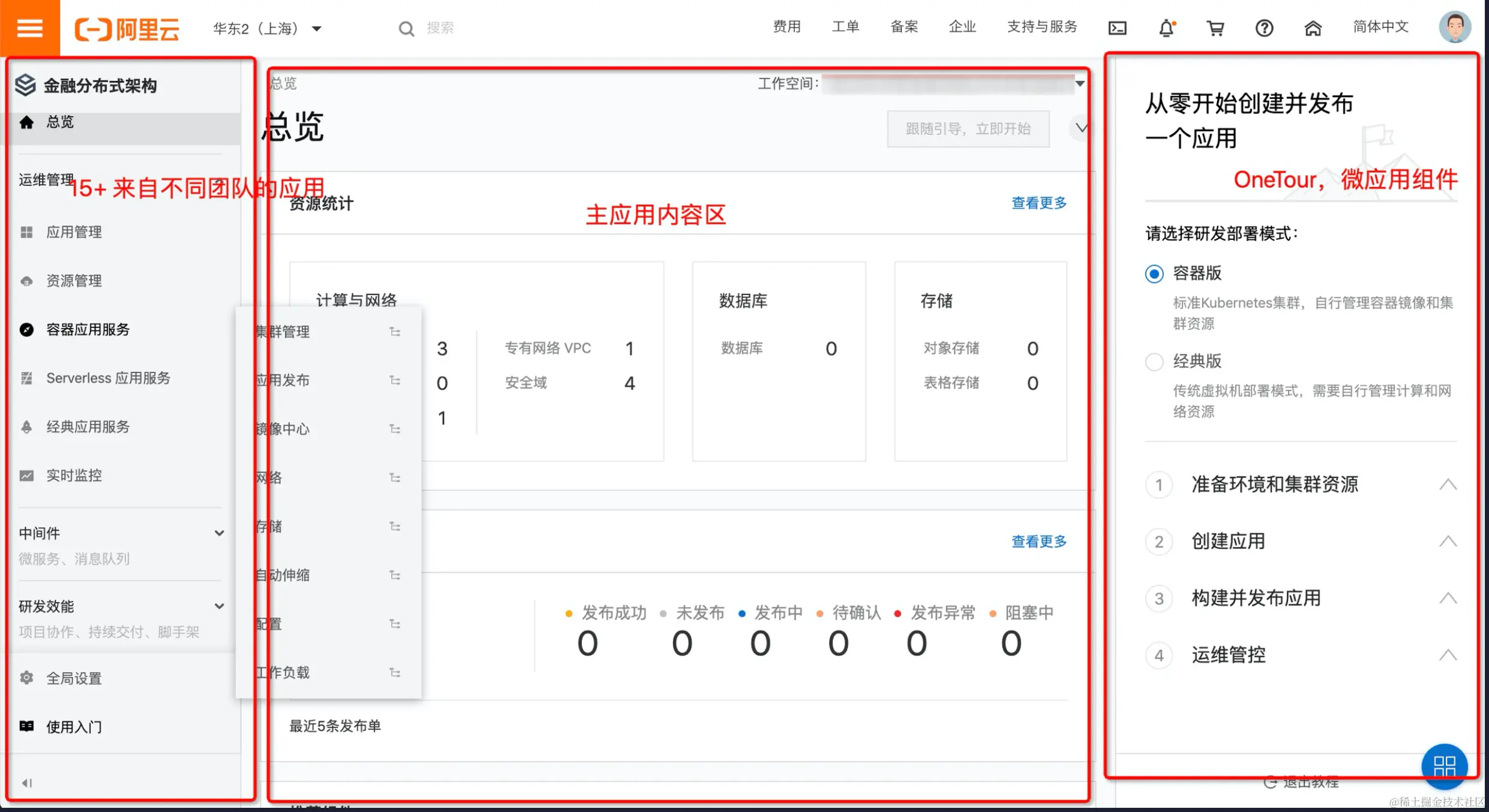This screenshot has width=1489, height=812.
Task: Click the search magnifier icon
Action: point(406,28)
